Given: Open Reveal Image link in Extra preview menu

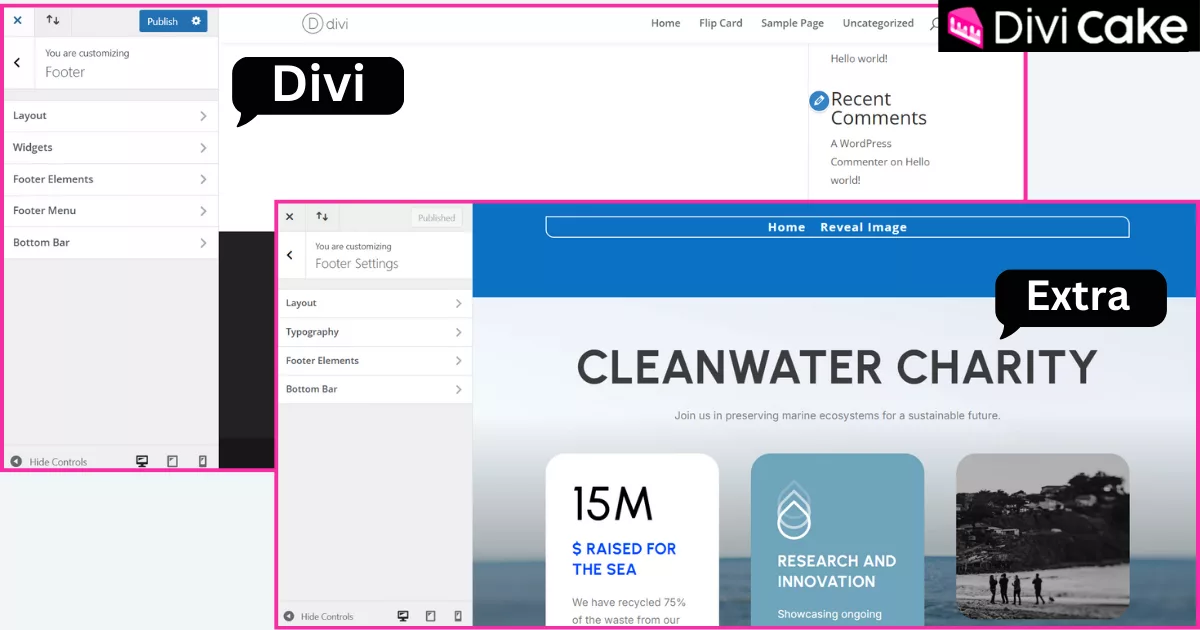Looking at the screenshot, I should [863, 228].
